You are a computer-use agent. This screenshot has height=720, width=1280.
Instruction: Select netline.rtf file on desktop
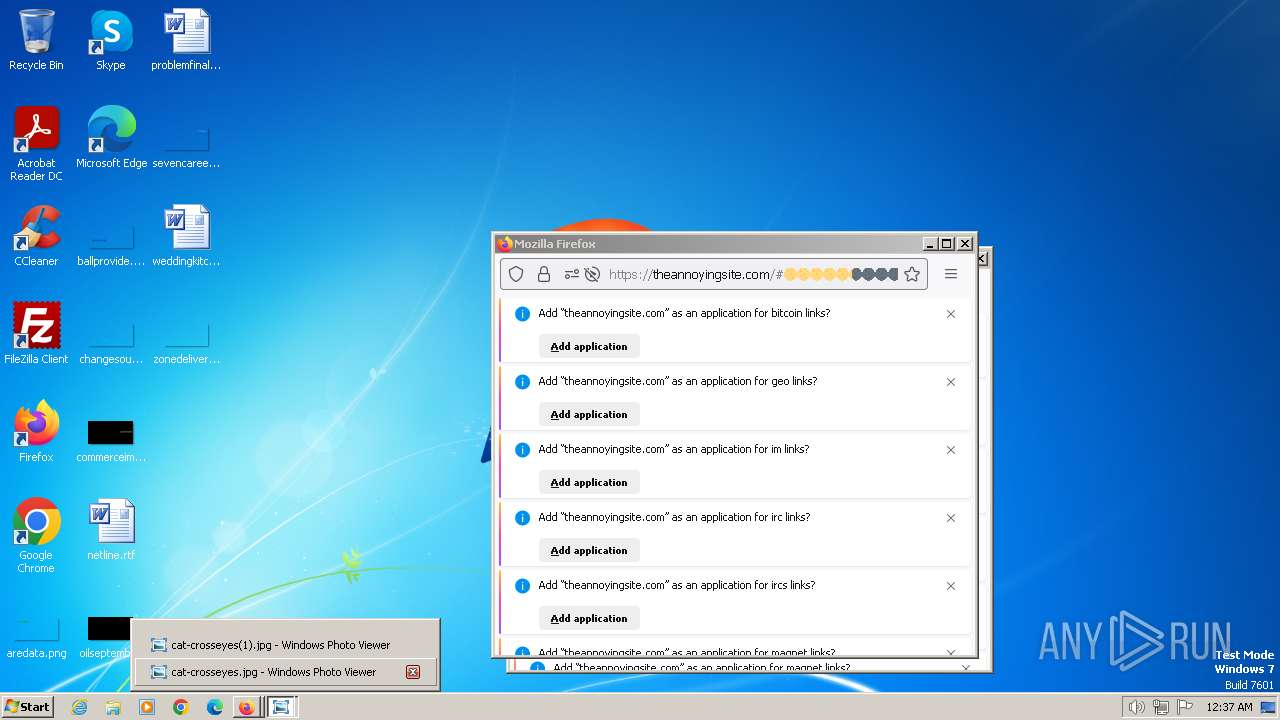coord(111,530)
